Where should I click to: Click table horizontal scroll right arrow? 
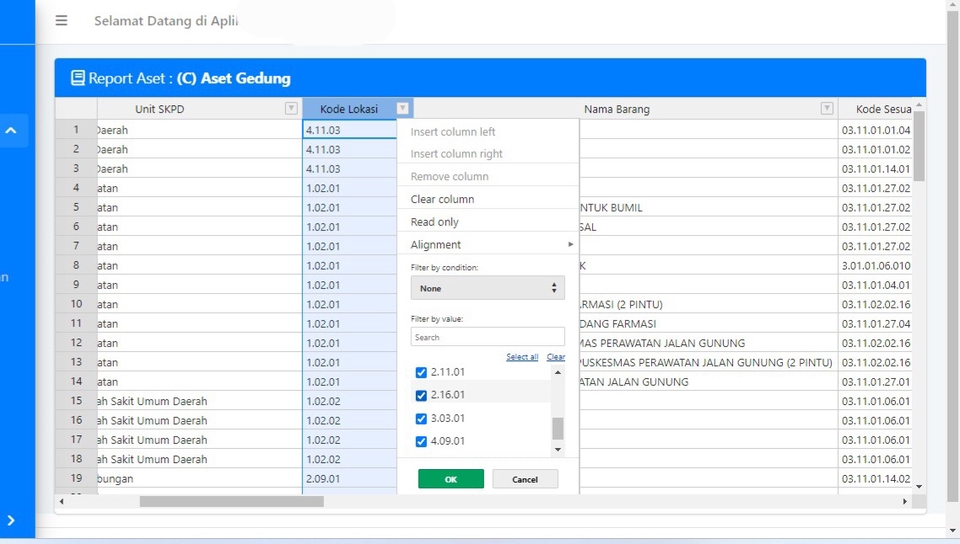tap(905, 501)
